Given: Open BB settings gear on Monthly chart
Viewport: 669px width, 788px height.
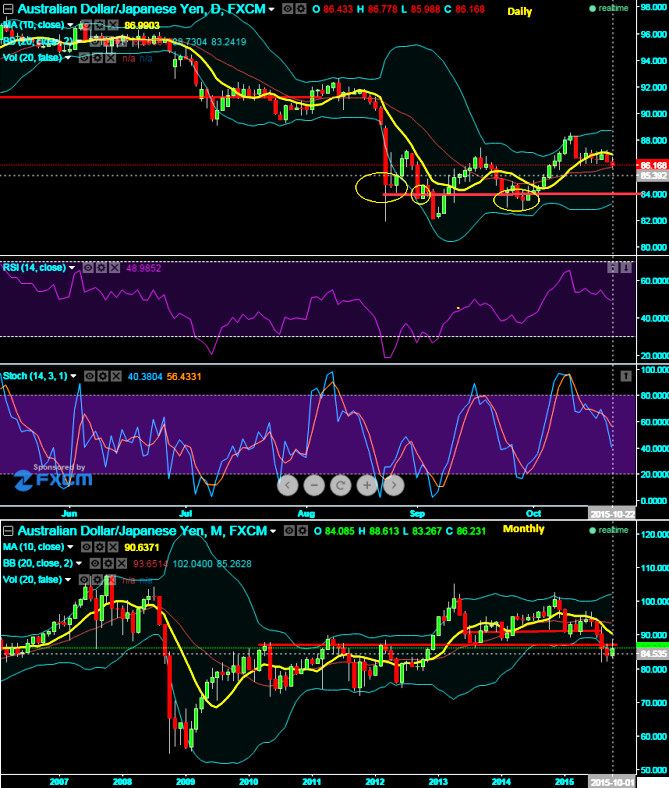Looking at the screenshot, I should (108, 563).
